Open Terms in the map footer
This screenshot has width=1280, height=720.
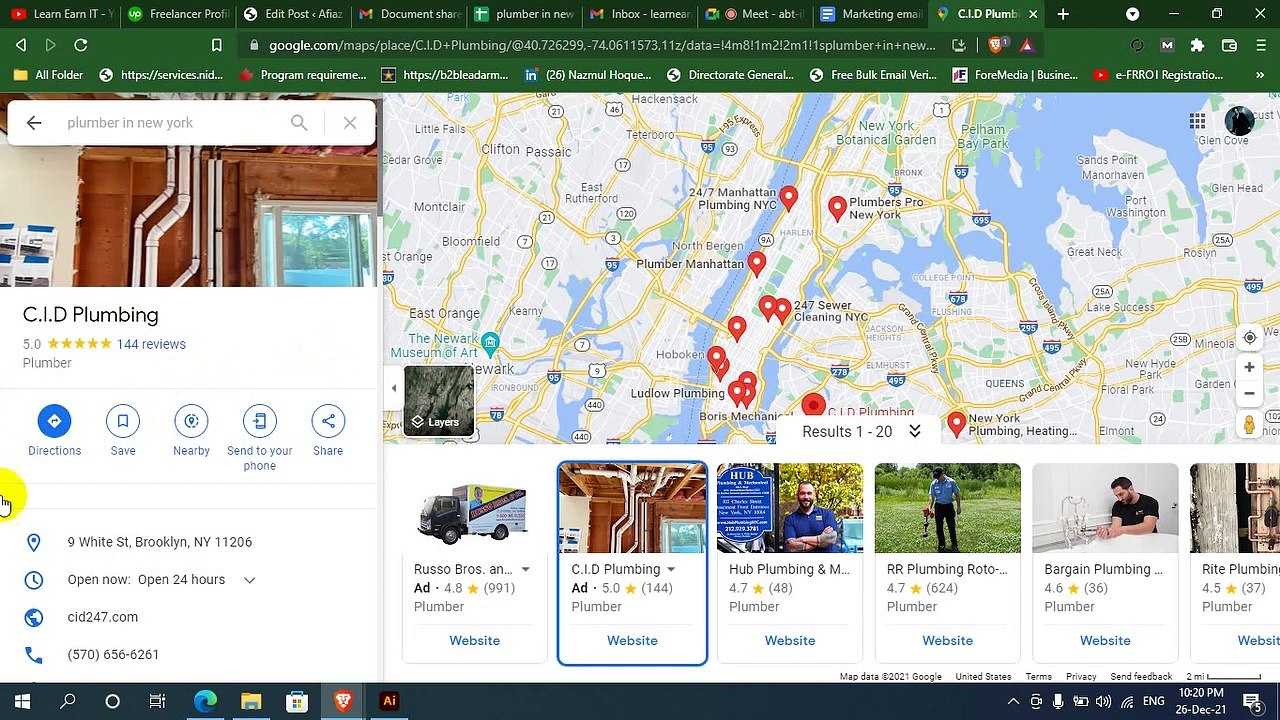pos(1038,677)
